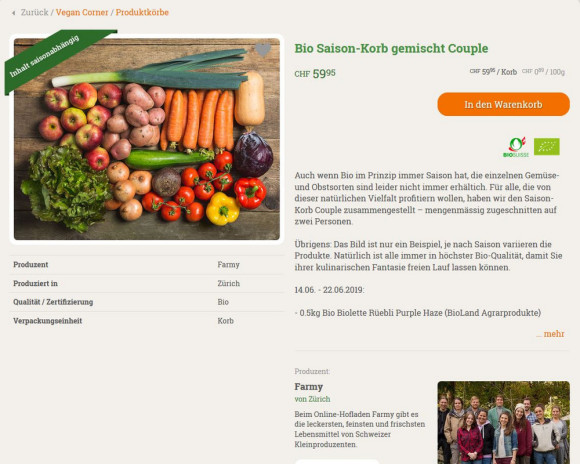Viewport: 580px width, 464px height.
Task: Click the Farmy producer heading
Action: tap(308, 387)
